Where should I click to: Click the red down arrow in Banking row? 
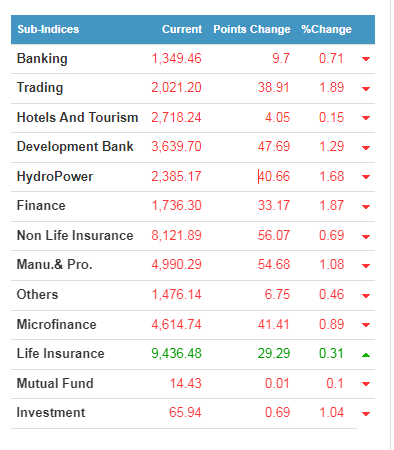pyautogui.click(x=366, y=59)
